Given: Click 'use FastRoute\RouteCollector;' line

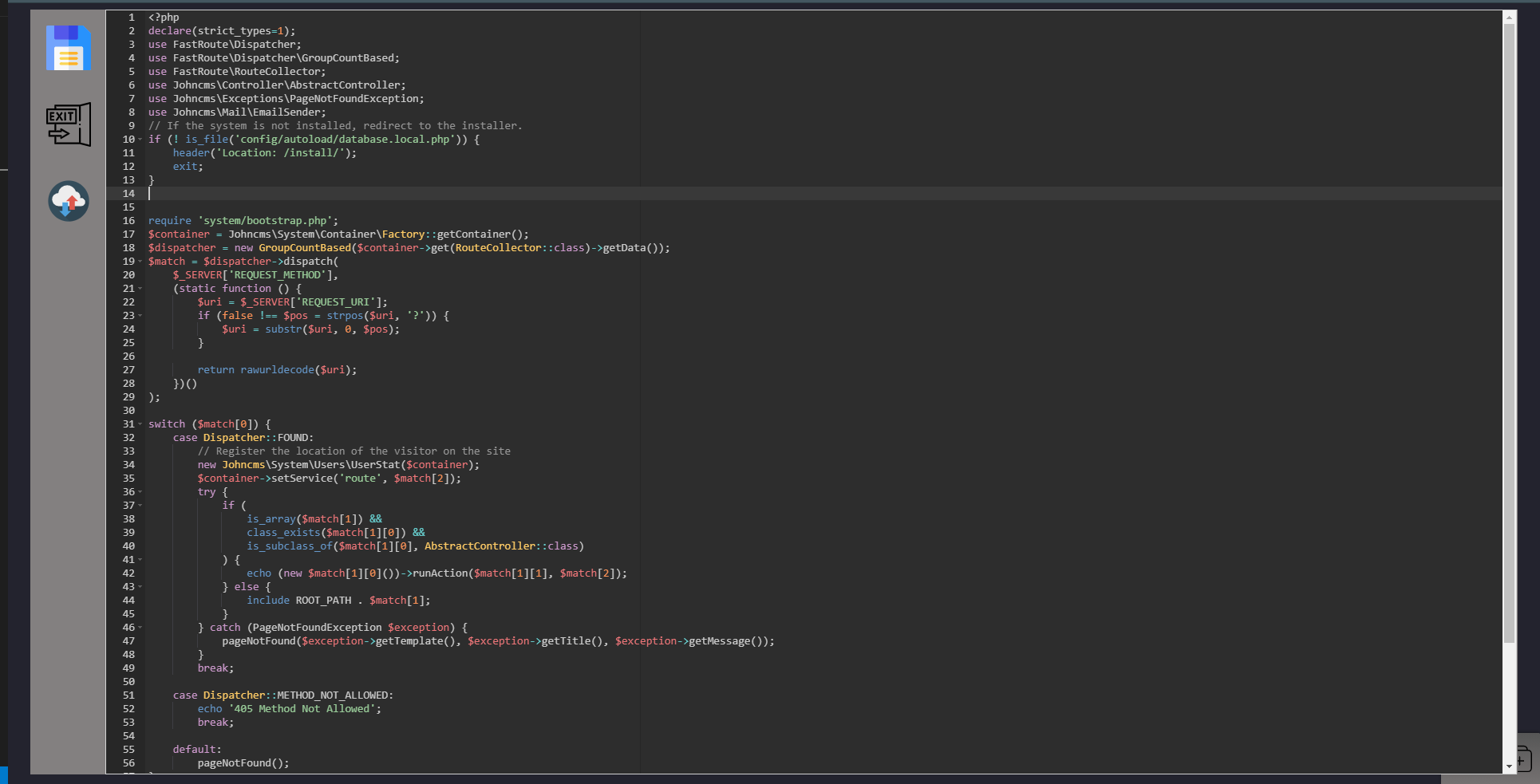Looking at the screenshot, I should tap(237, 72).
